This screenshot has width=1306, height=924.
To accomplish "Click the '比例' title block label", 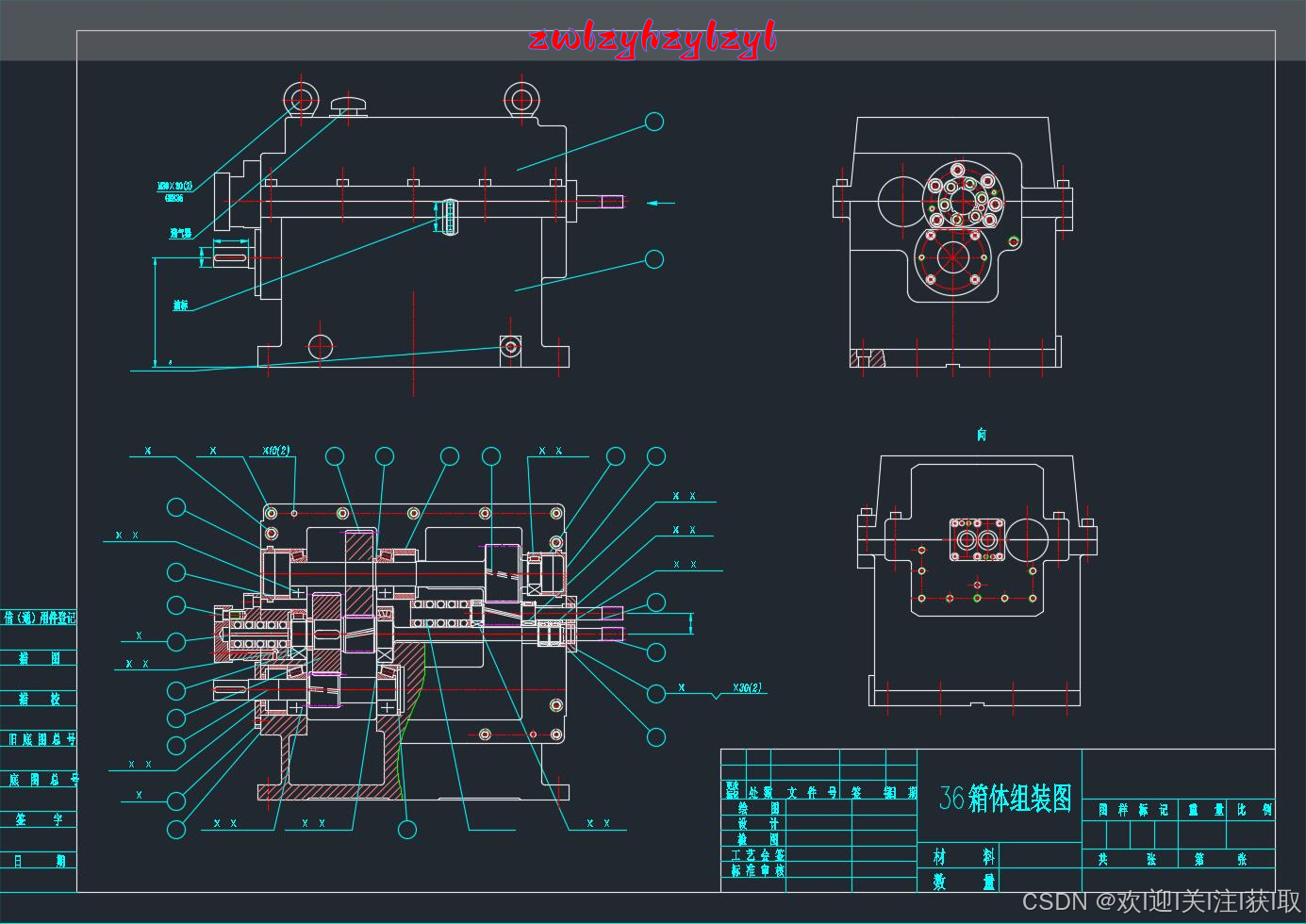I will [1254, 810].
